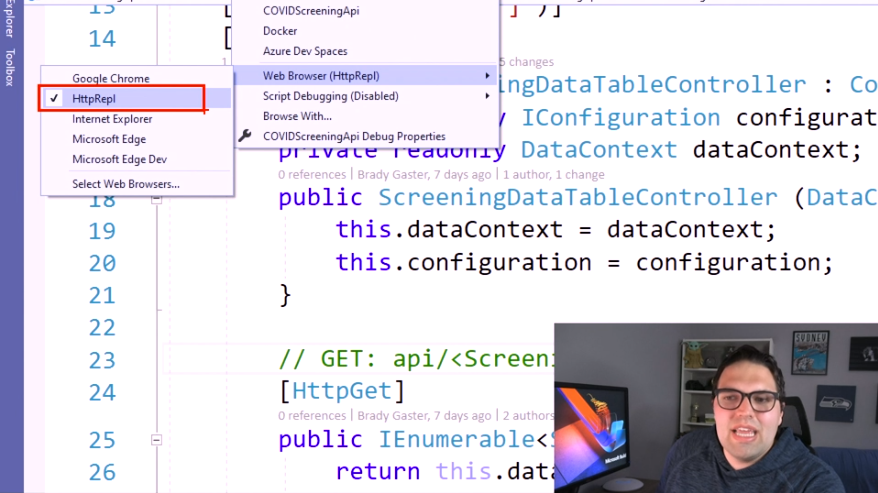Open the Explorer side panel tab
The width and height of the screenshot is (878, 493).
point(10,18)
